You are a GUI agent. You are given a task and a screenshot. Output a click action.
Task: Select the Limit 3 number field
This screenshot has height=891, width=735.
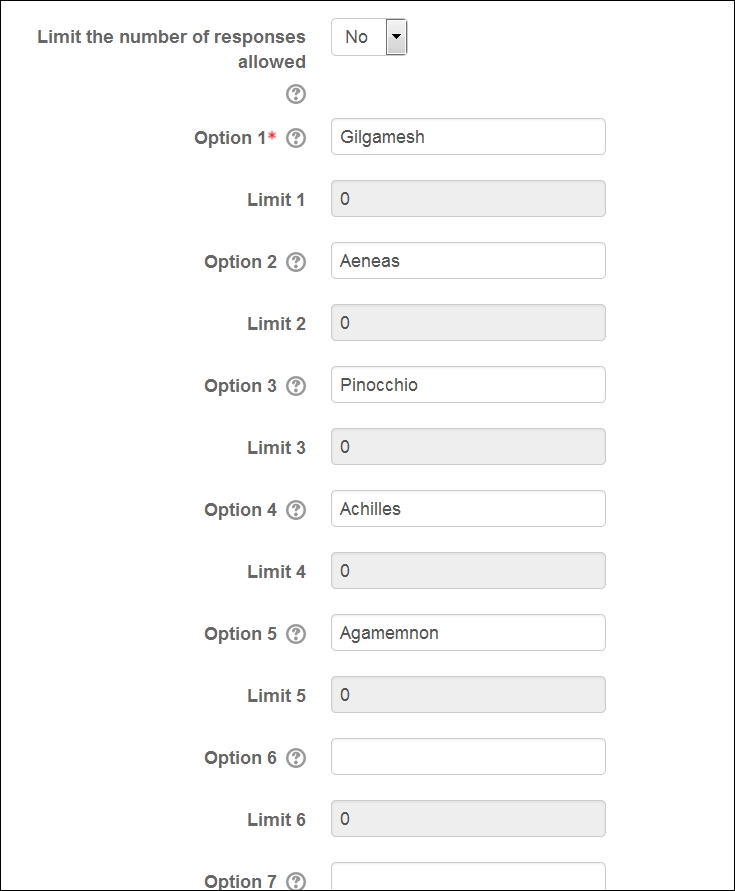468,446
